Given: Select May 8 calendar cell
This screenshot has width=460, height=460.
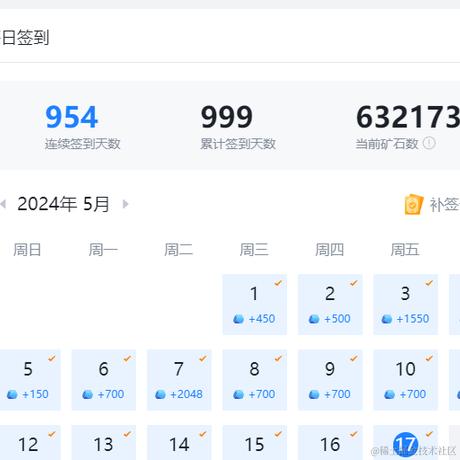Looking at the screenshot, I should [x=254, y=380].
